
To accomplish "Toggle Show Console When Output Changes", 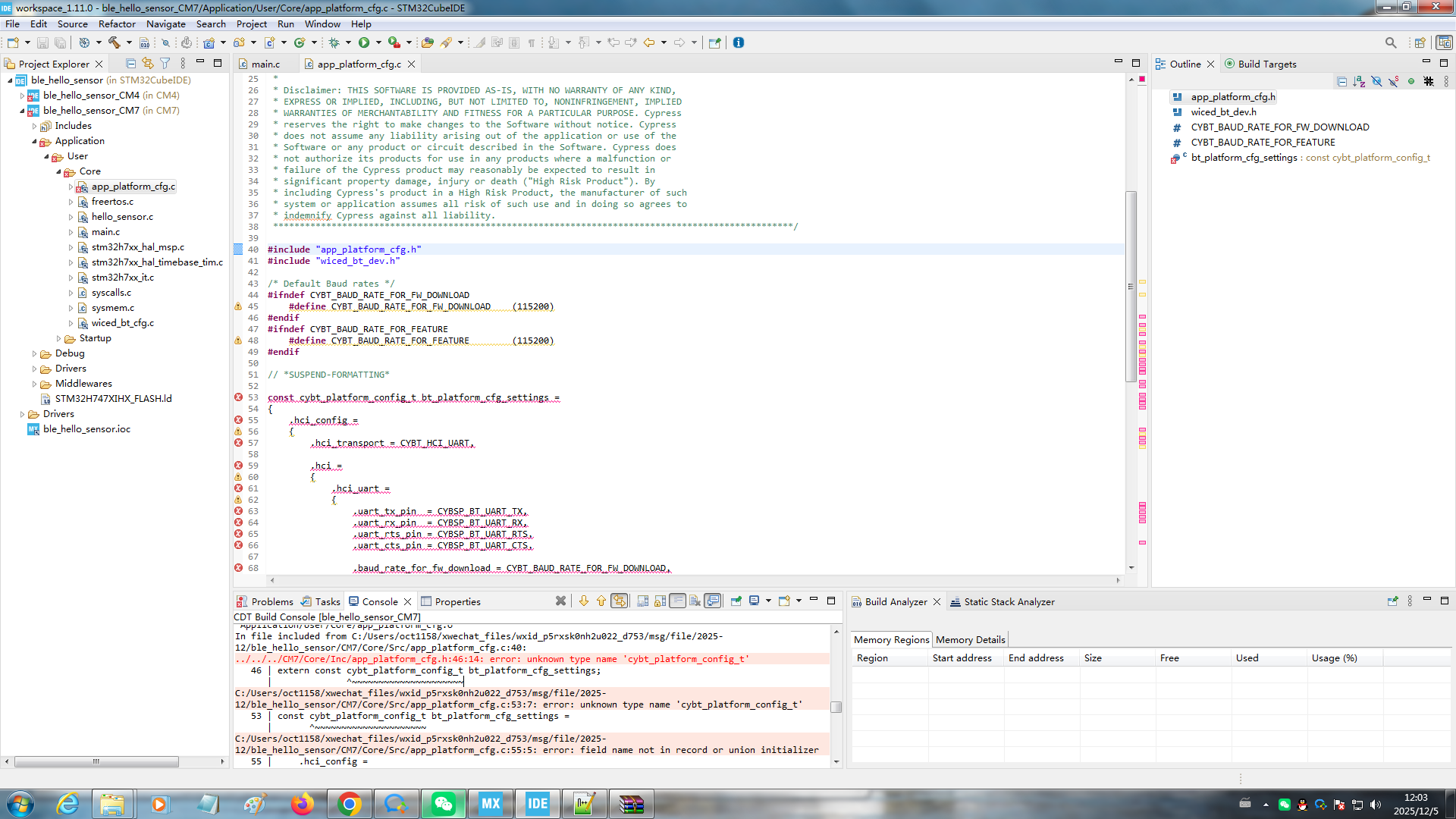I will (x=712, y=601).
